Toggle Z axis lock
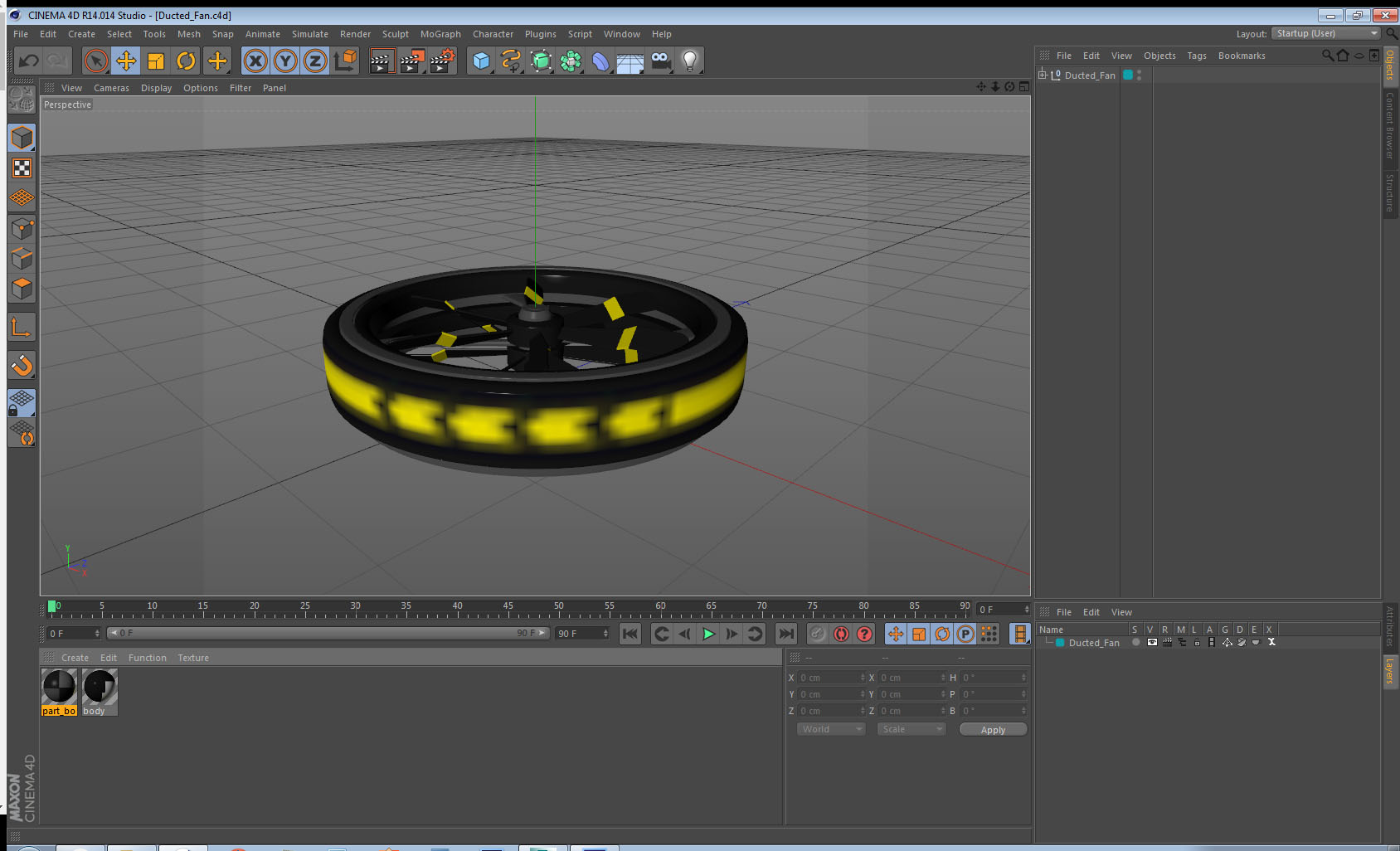This screenshot has width=1400, height=851. (315, 61)
